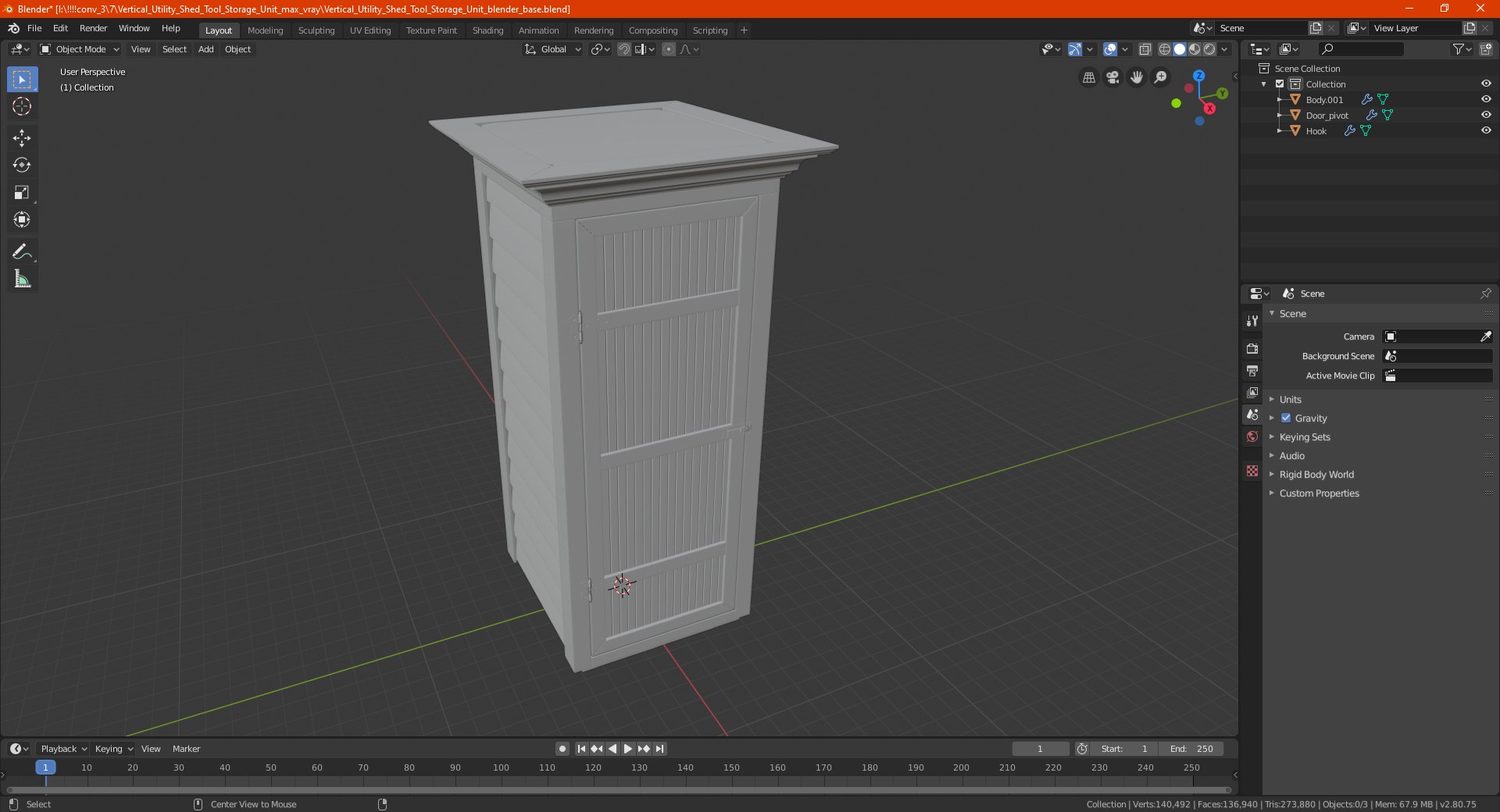Image resolution: width=1500 pixels, height=812 pixels.
Task: Open the timeline Marker menu
Action: tap(186, 749)
